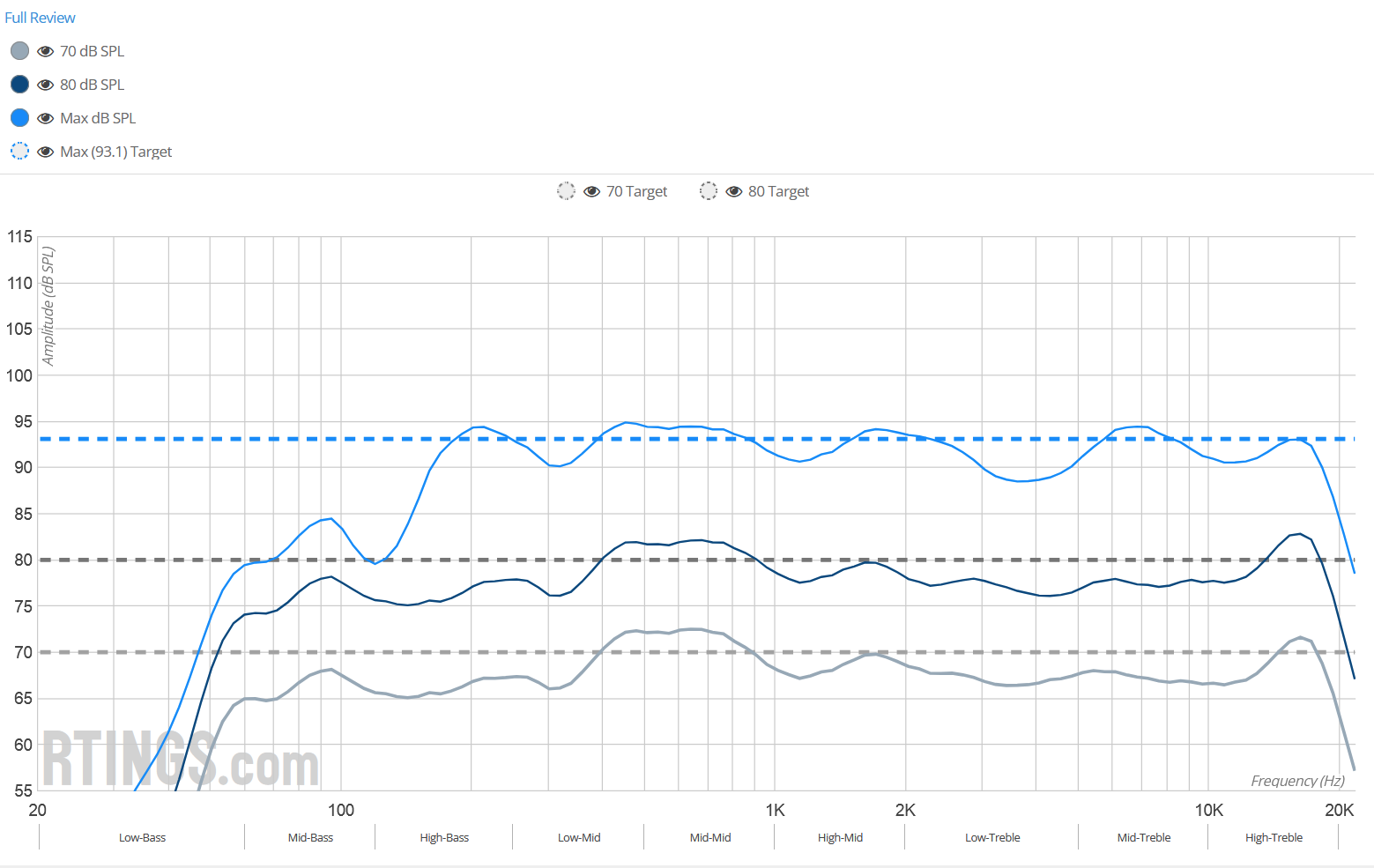Hide the Max (93.1) Target line
This screenshot has height=868, width=1374.
pos(46,152)
